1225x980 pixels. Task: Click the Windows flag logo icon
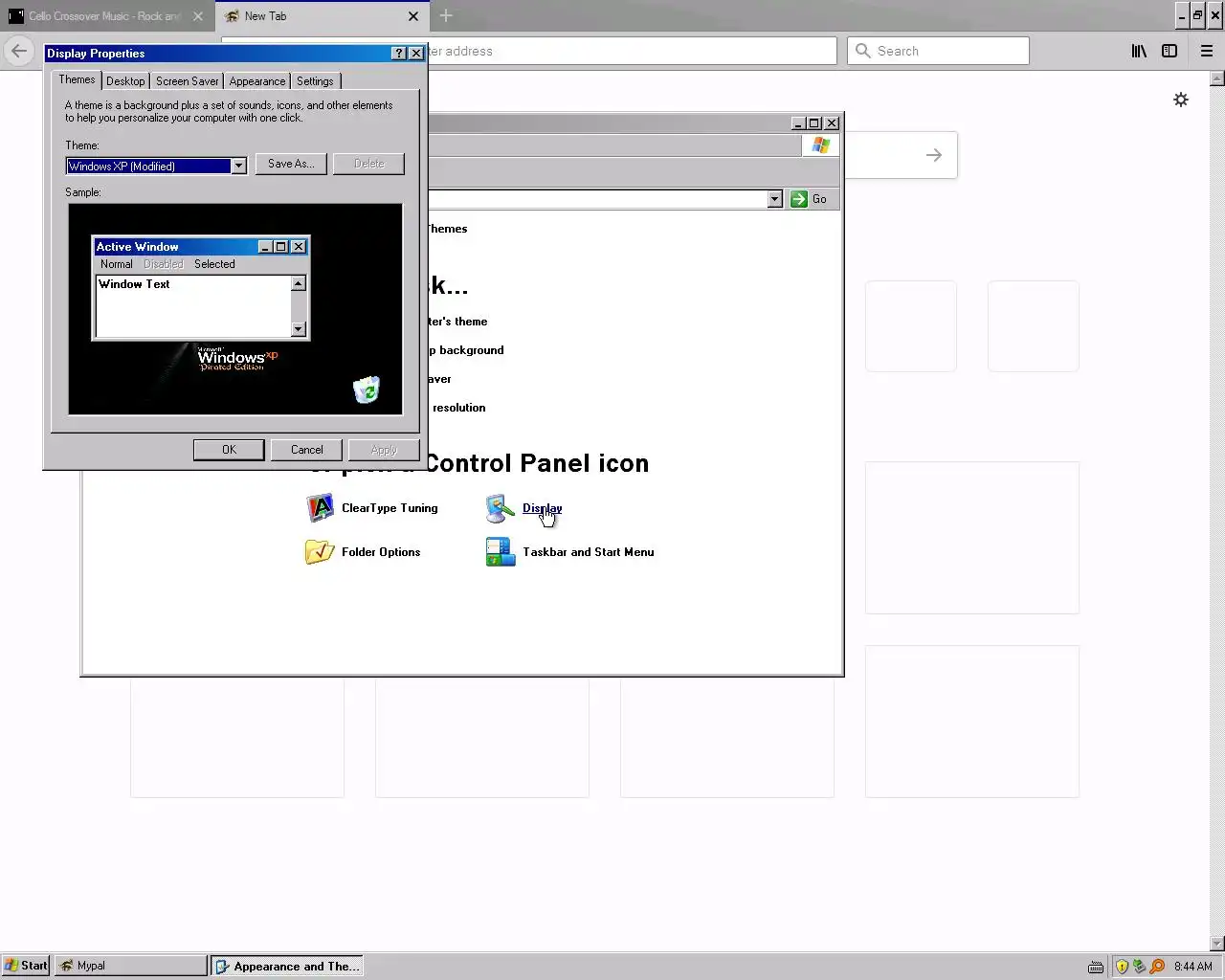[x=821, y=145]
